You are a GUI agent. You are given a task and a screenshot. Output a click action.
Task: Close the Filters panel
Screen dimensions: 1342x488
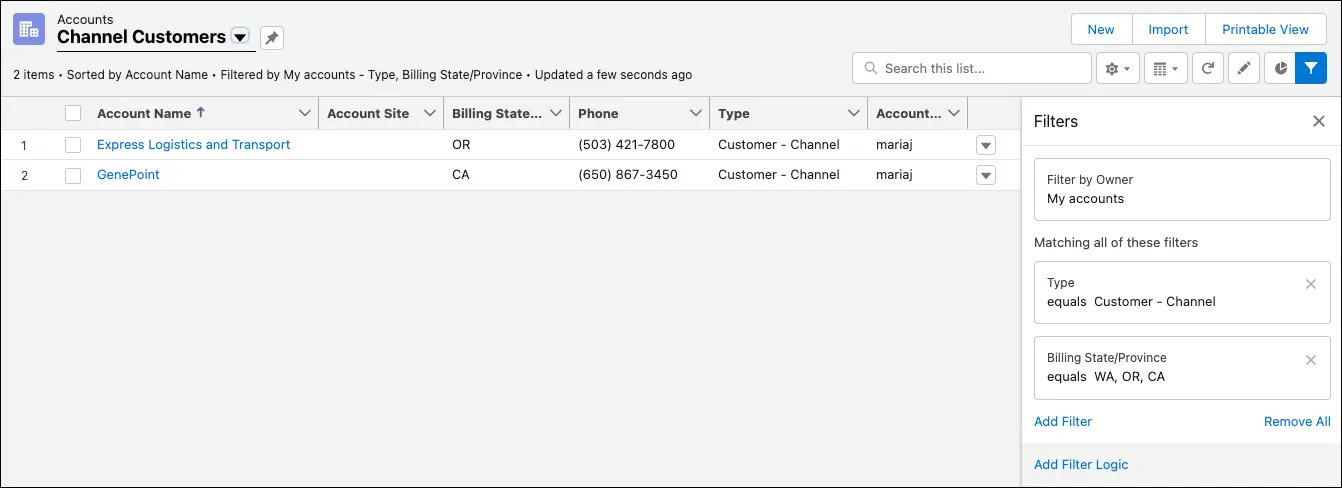(1318, 121)
